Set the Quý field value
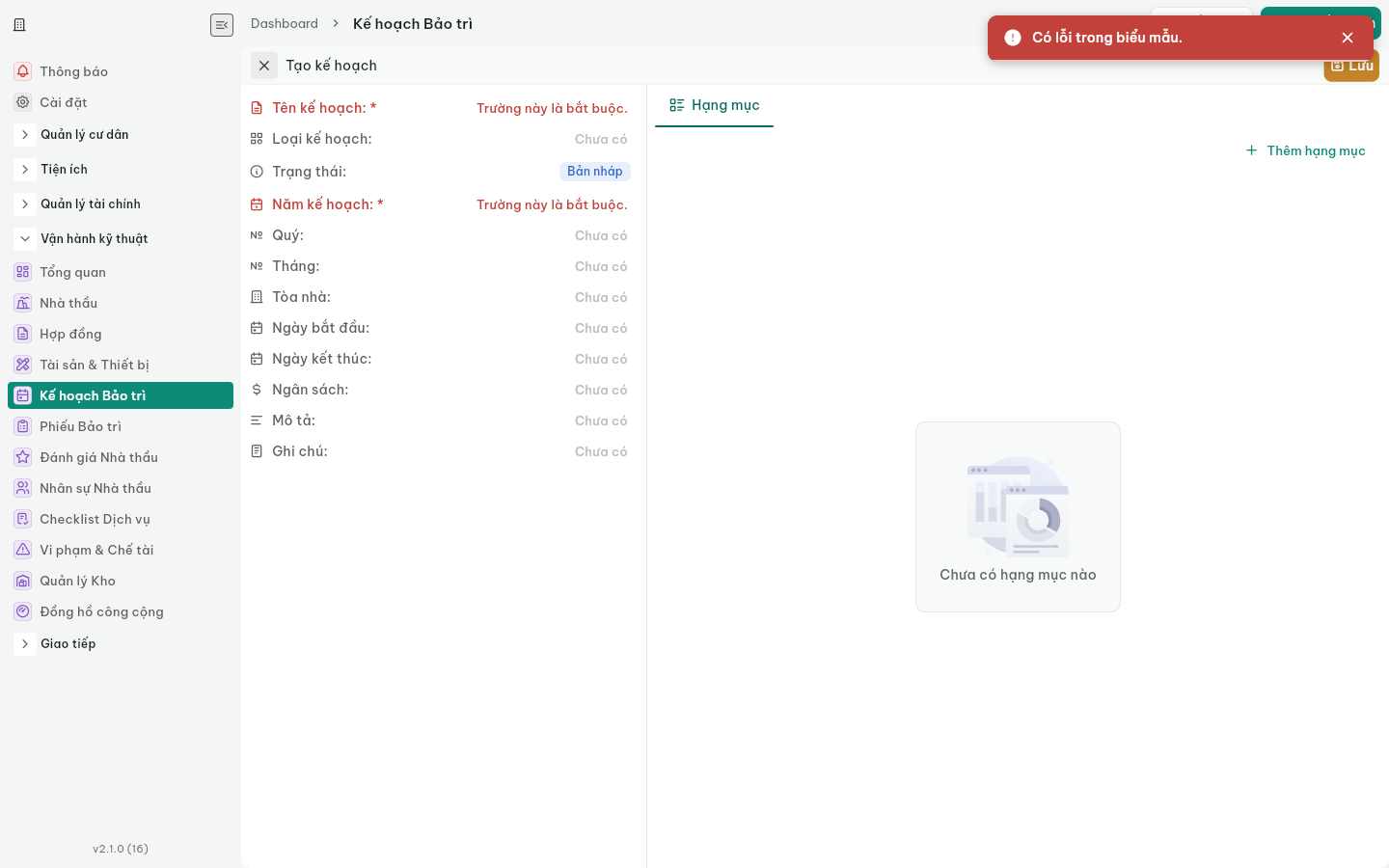 (601, 235)
